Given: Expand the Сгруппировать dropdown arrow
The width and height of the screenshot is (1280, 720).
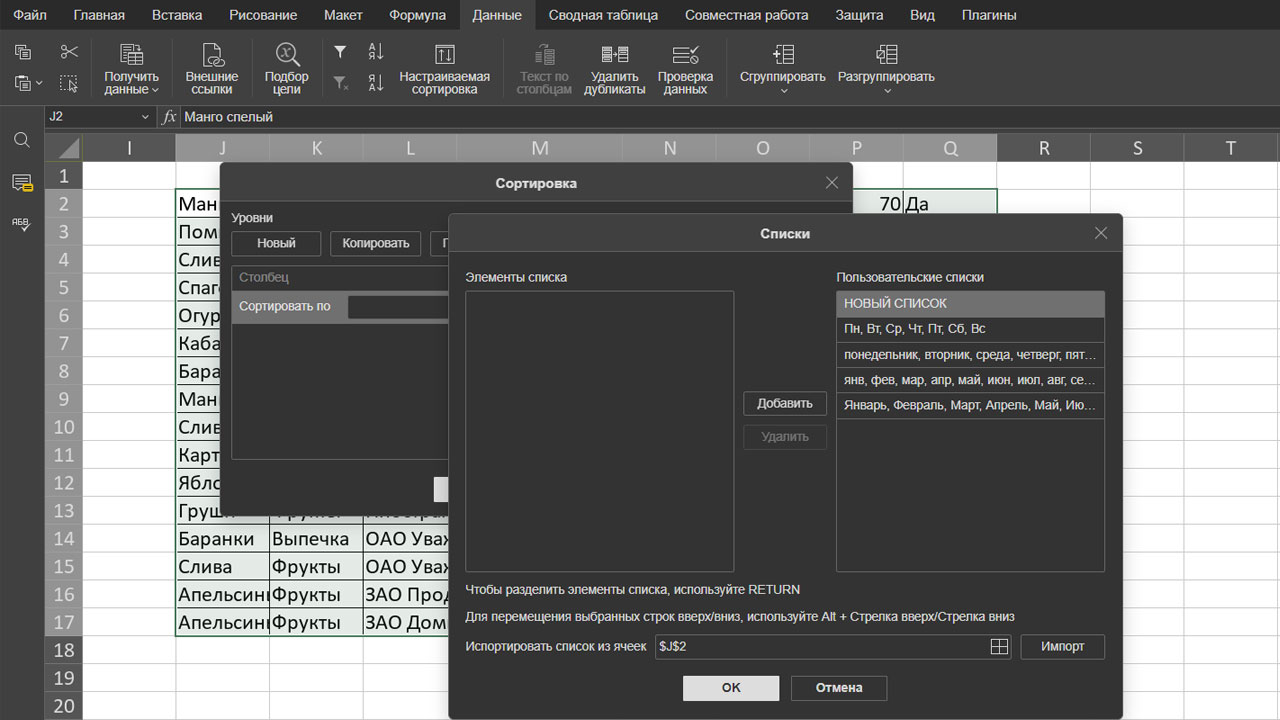Looking at the screenshot, I should (783, 91).
